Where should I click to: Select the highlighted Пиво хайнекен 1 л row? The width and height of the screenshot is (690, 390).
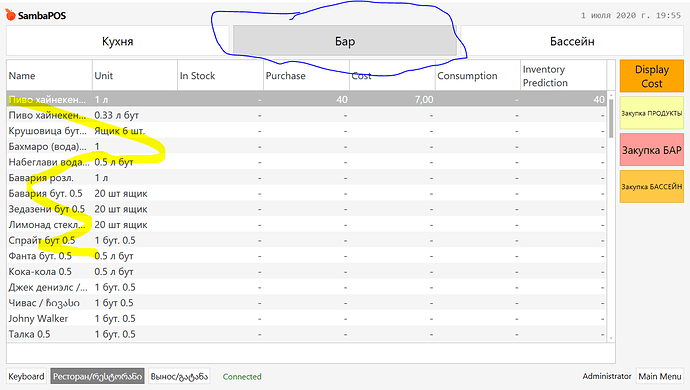[307, 99]
